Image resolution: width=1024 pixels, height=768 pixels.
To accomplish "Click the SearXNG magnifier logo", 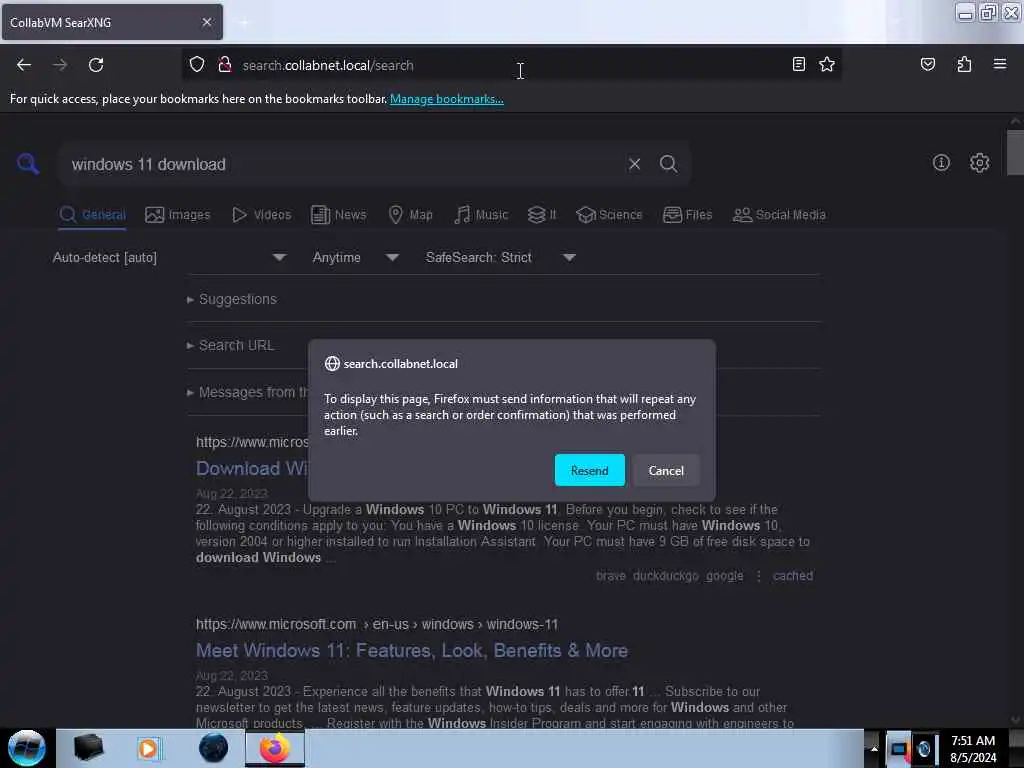I will [27, 163].
